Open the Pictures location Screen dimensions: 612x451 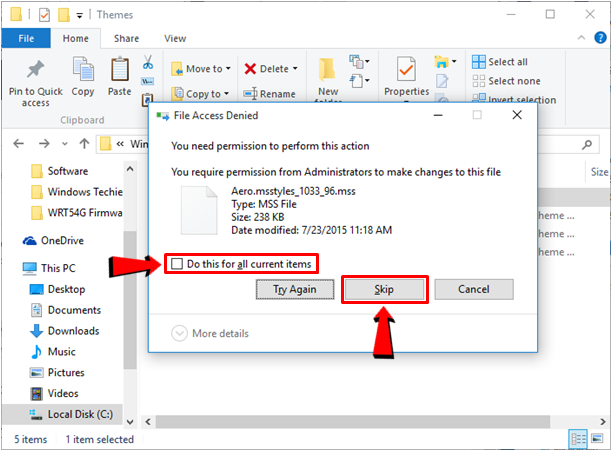[57, 373]
